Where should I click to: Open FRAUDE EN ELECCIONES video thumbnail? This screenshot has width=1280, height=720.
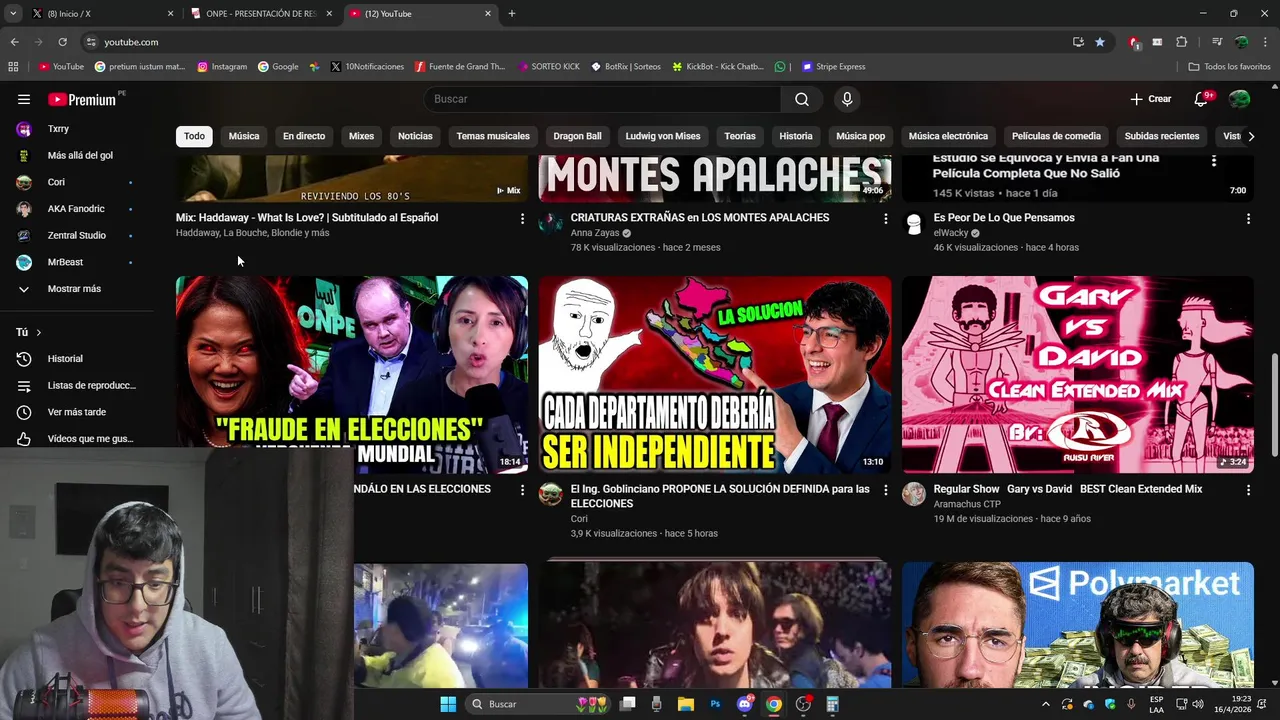pyautogui.click(x=352, y=374)
